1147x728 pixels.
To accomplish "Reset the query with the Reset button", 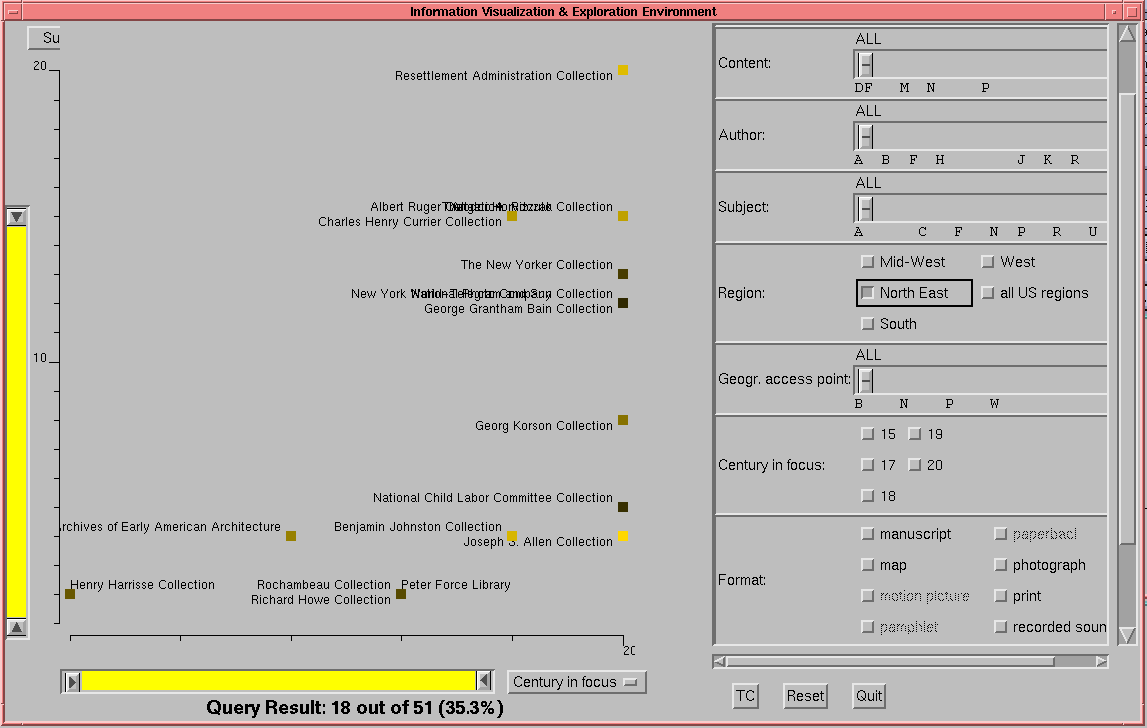I will tap(805, 696).
